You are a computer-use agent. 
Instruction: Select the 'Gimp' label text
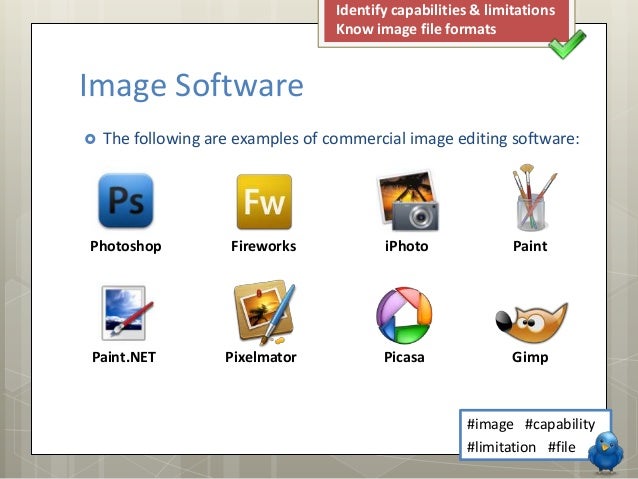530,357
